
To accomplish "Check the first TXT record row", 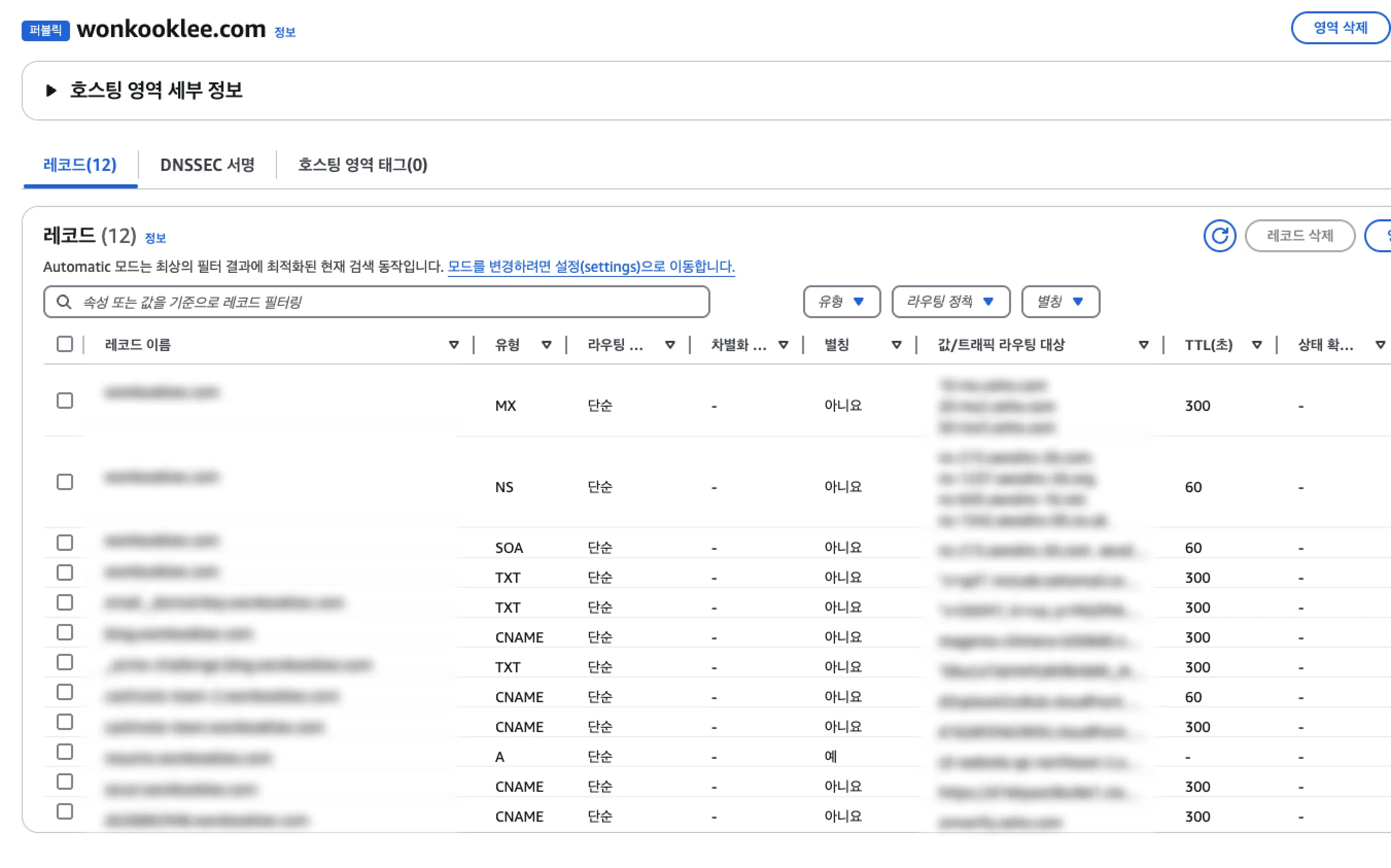I will click(65, 573).
